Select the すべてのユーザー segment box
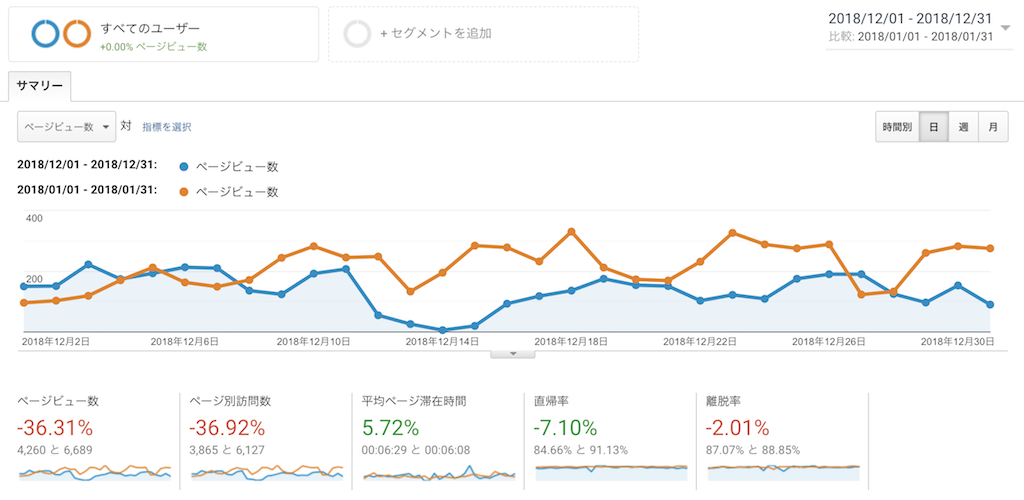This screenshot has height=500, width=1024. pyautogui.click(x=163, y=34)
